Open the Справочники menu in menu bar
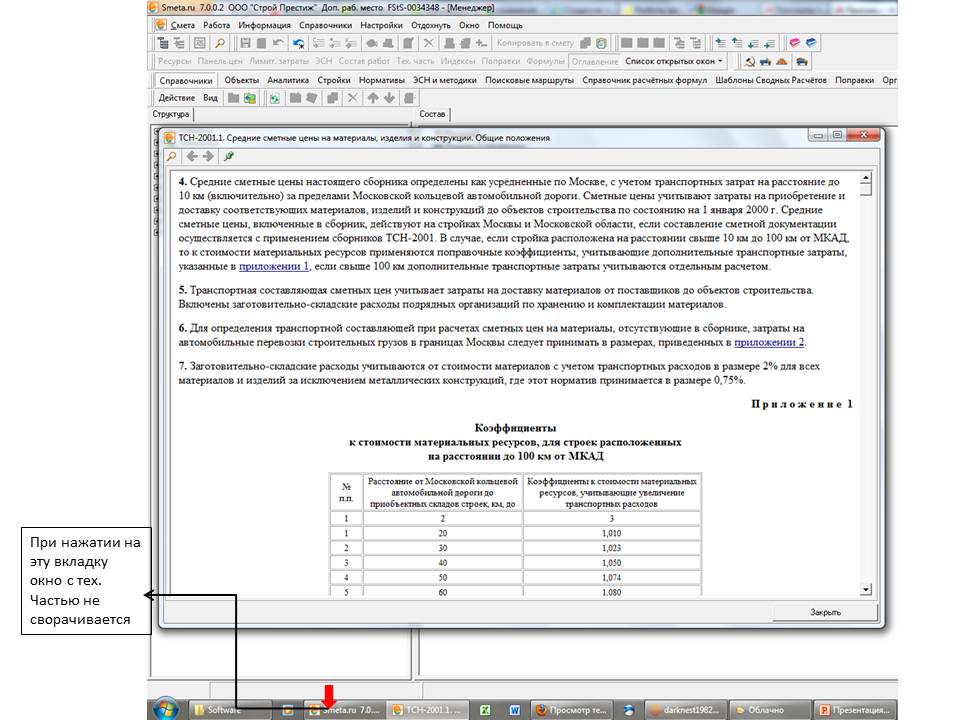 [x=325, y=25]
